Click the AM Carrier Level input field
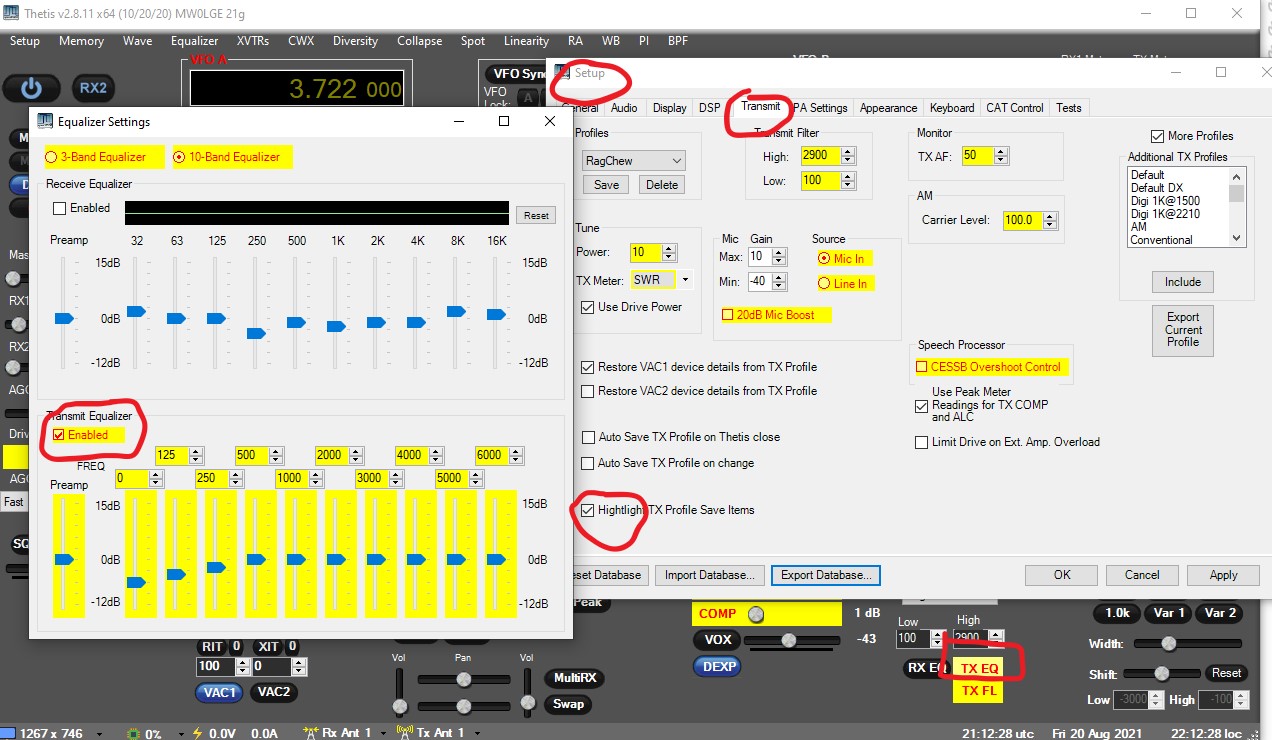 point(1024,220)
